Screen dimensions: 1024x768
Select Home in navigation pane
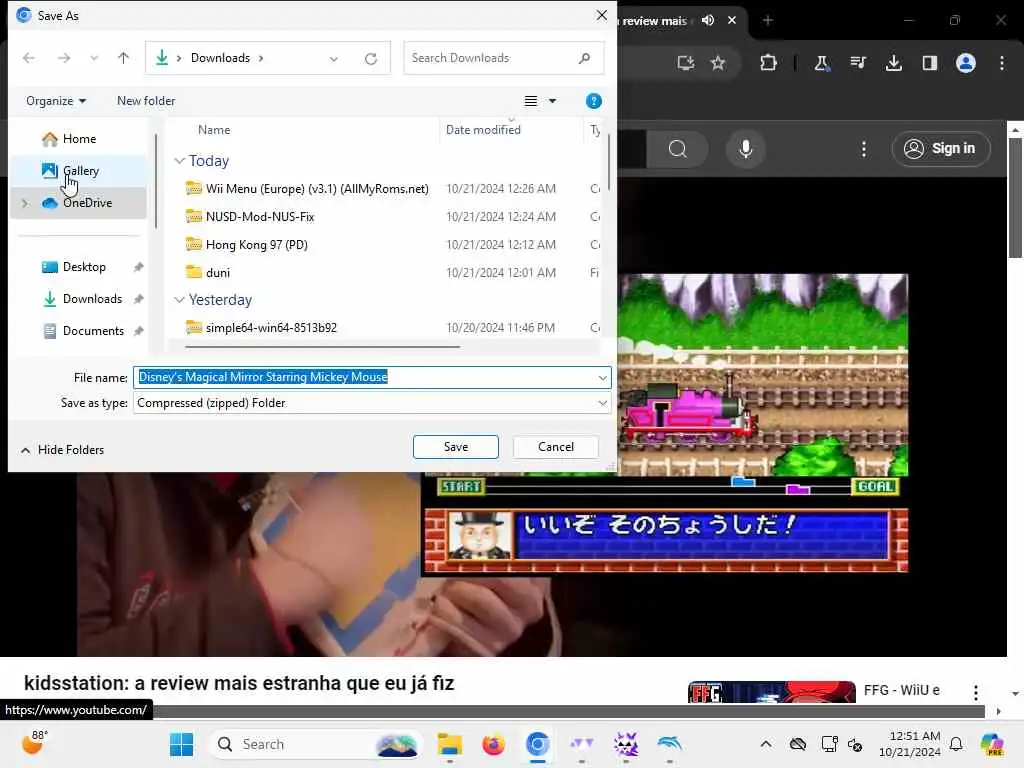click(x=80, y=139)
